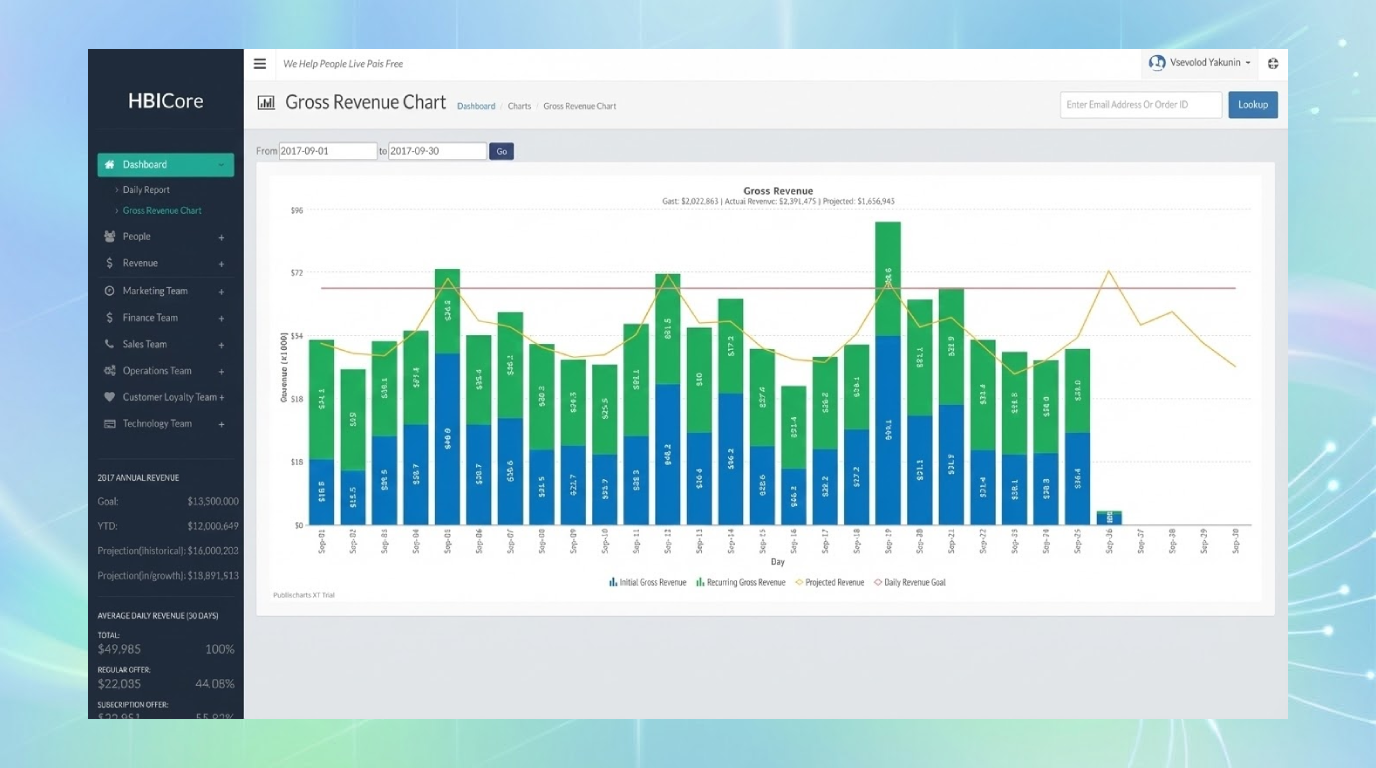Image resolution: width=1376 pixels, height=768 pixels.
Task: Click the People group icon in sidebar
Action: click(110, 237)
